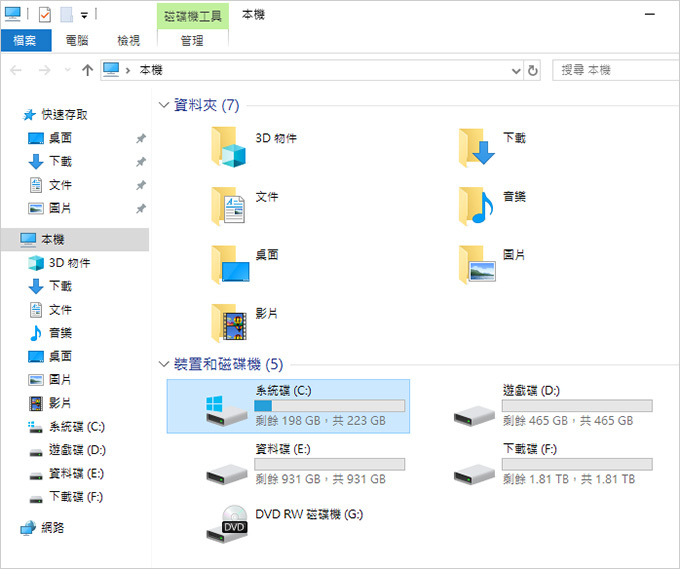The image size is (680, 569).
Task: Unpin 下載 using its pin icon
Action: [141, 162]
